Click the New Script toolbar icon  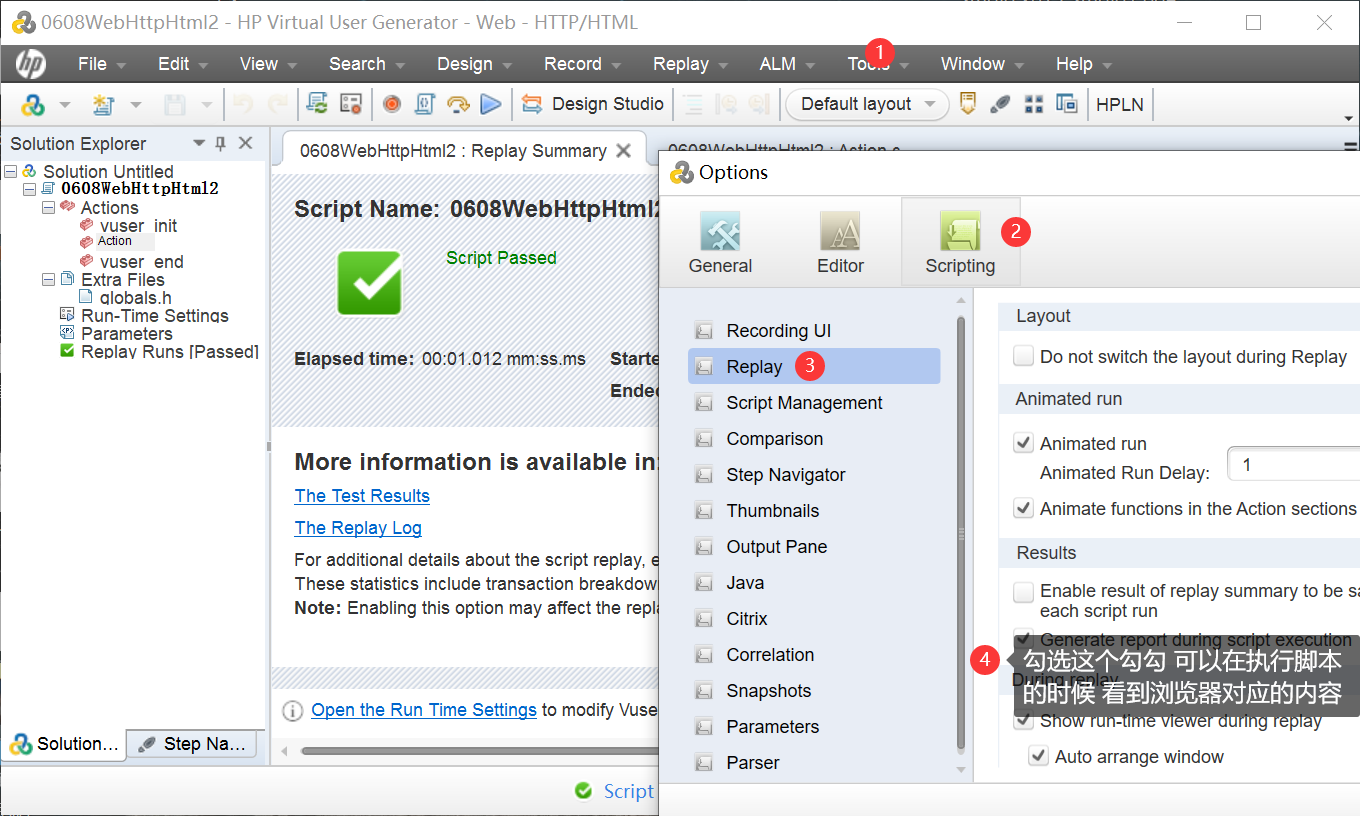(x=102, y=104)
